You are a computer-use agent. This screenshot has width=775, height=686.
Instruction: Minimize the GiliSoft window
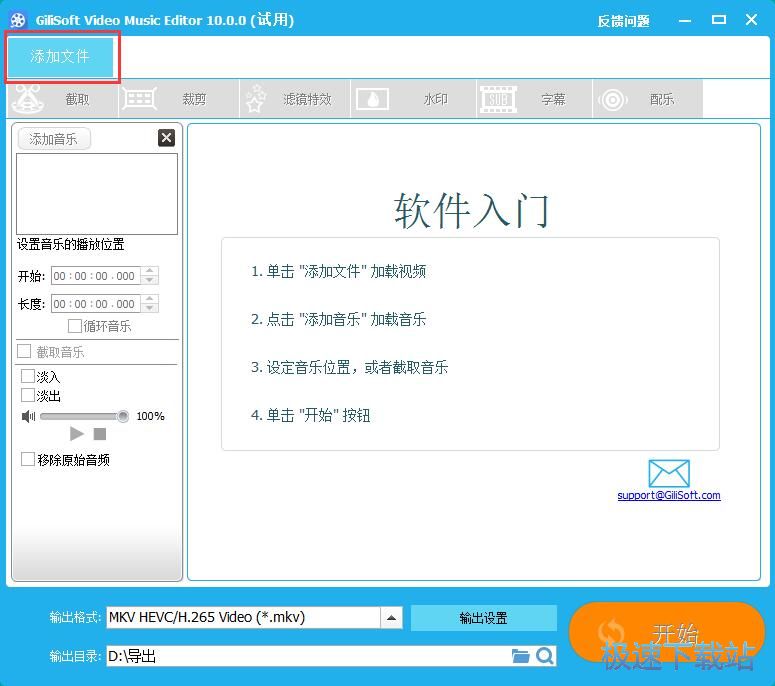pyautogui.click(x=685, y=21)
